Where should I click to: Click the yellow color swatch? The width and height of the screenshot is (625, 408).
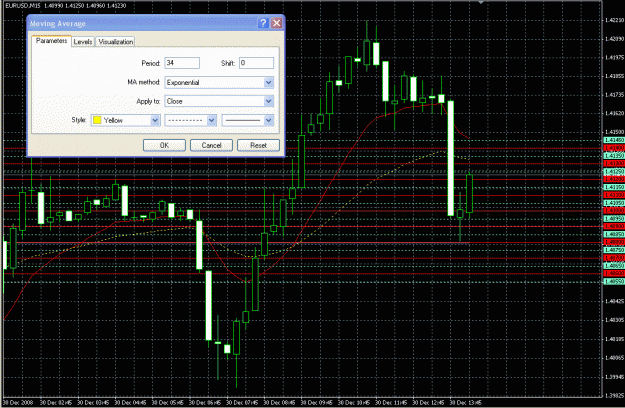(97, 120)
